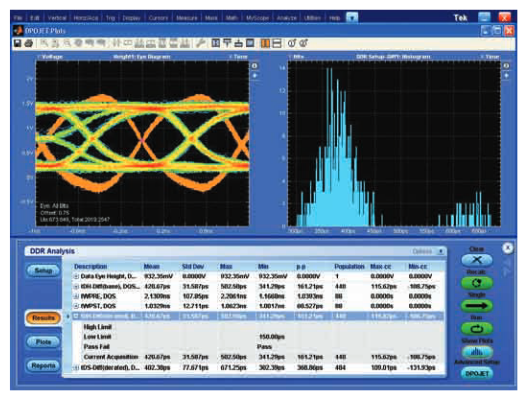Open the Measure menu
Image resolution: width=528 pixels, height=397 pixels.
[187, 18]
